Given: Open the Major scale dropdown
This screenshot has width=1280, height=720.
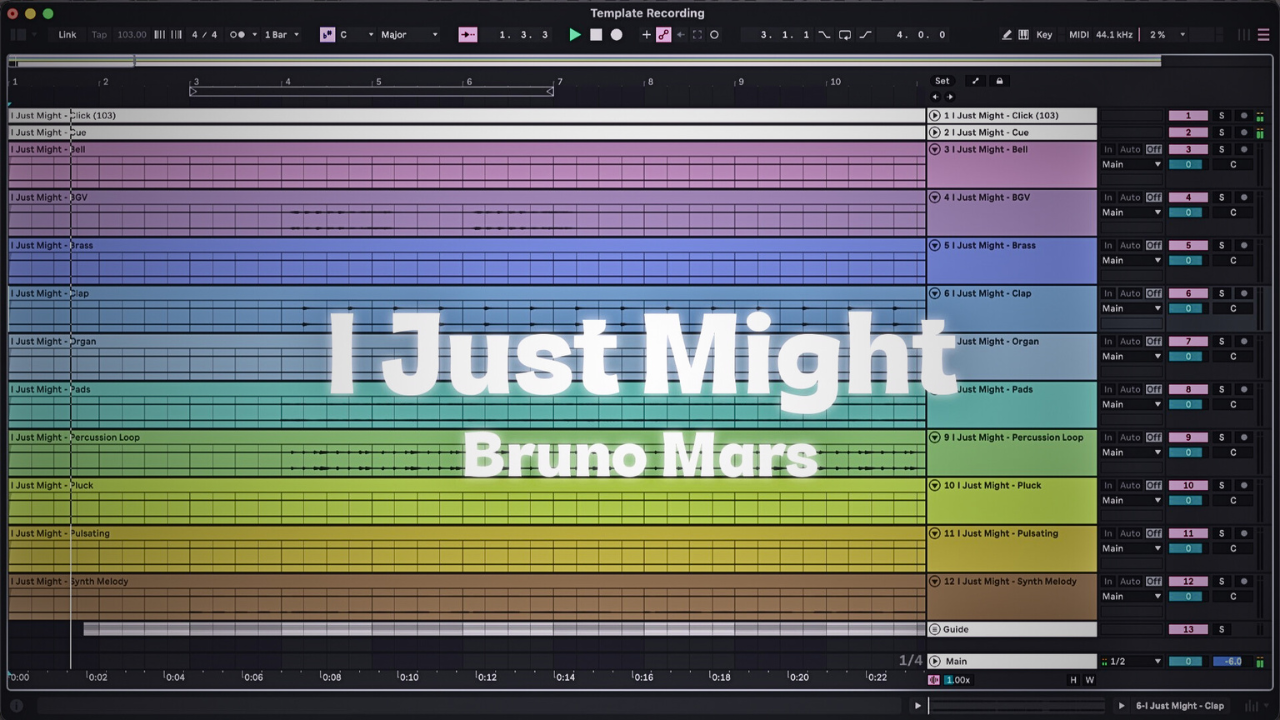Looking at the screenshot, I should [409, 35].
